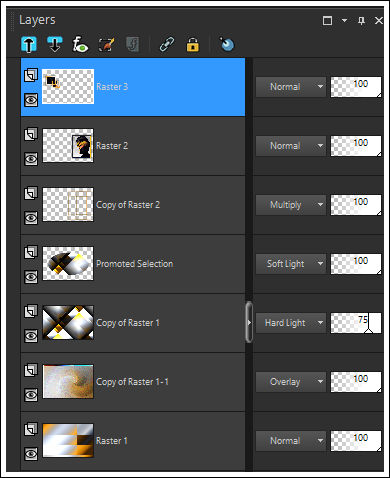Screen dimensions: 390x478
Task: Hide the Copy of Raster 1-1 layer
Action: click(31, 395)
